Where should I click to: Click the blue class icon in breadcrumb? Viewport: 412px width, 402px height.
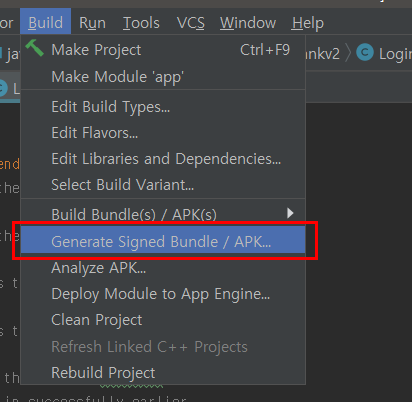coord(365,53)
